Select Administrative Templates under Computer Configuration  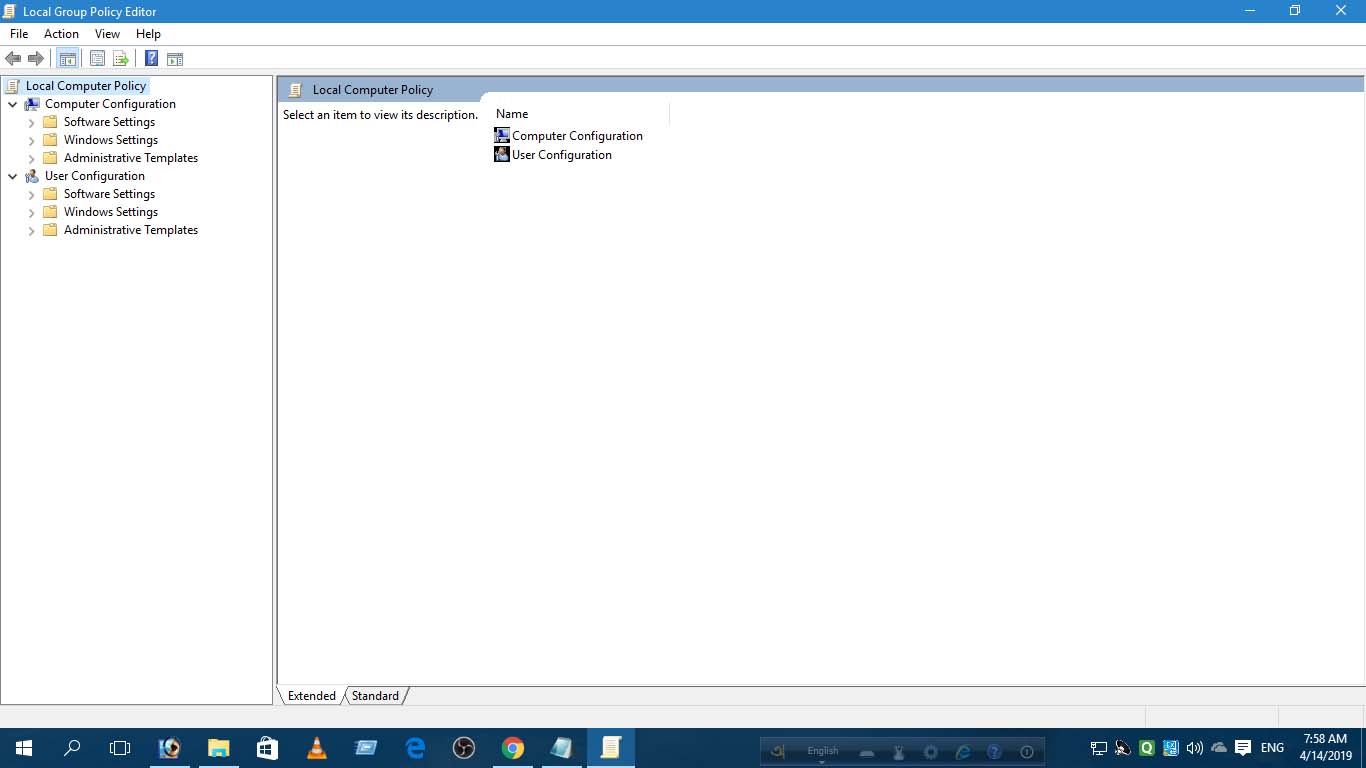point(131,158)
